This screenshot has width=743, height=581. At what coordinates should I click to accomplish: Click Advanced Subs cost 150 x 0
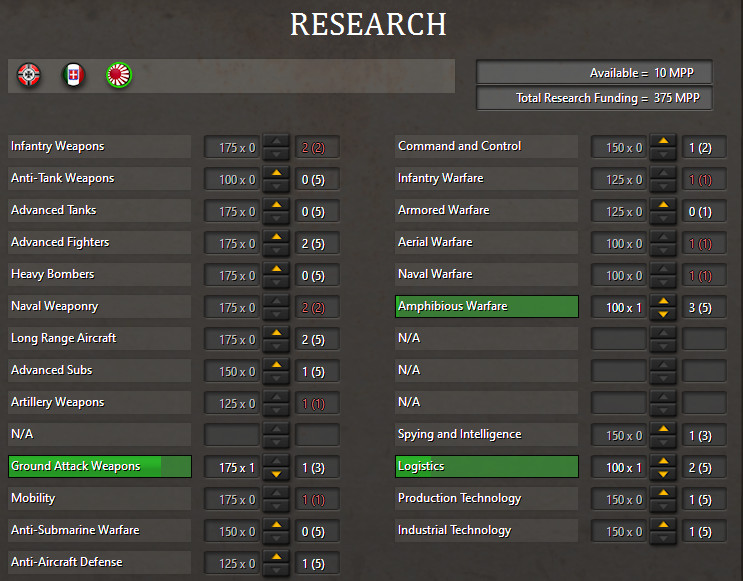pyautogui.click(x=232, y=372)
